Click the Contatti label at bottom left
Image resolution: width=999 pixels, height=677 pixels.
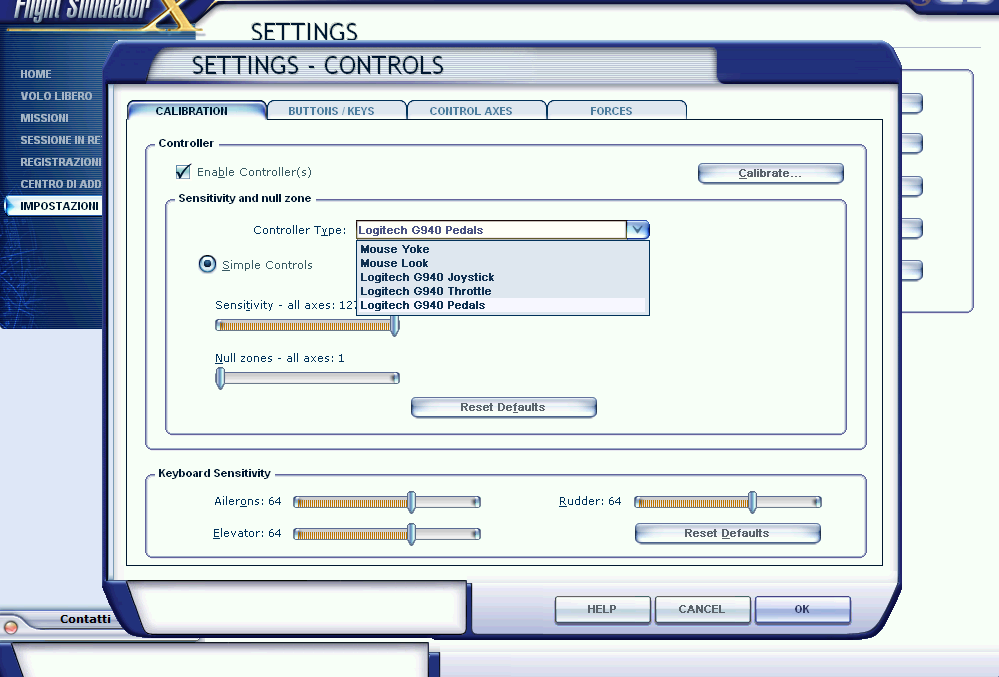pyautogui.click(x=85, y=619)
